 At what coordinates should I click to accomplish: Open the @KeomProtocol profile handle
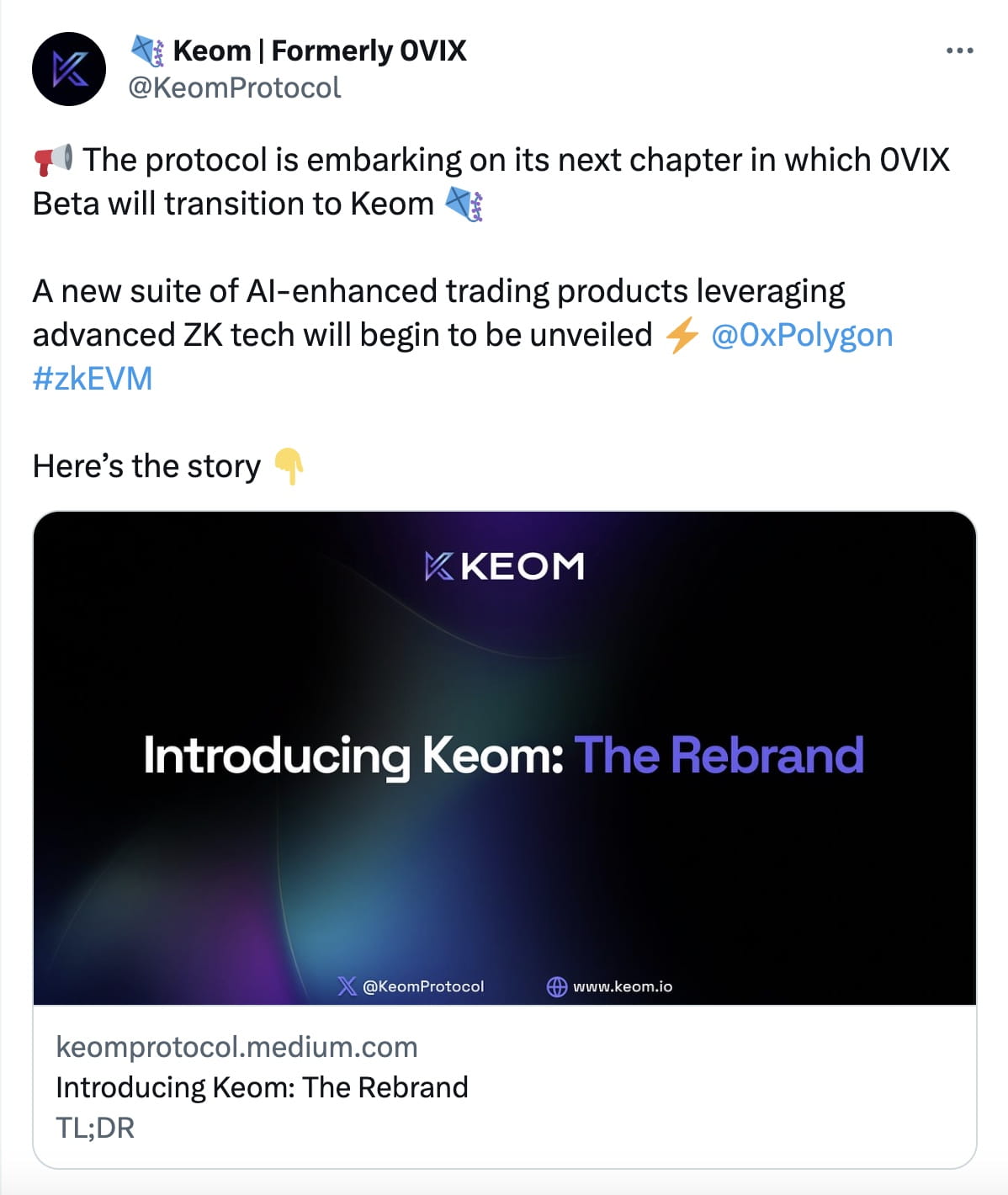pos(234,86)
